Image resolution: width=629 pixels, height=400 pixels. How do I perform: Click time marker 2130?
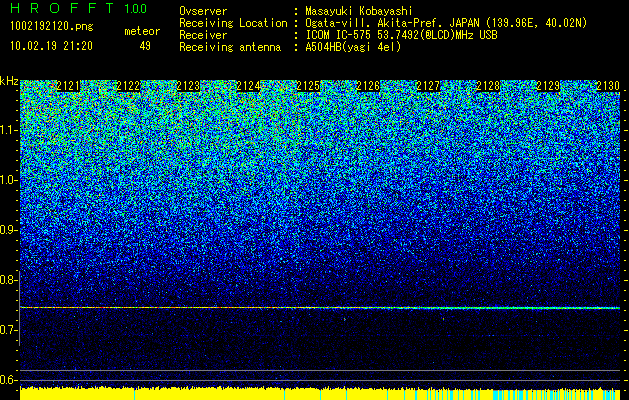pyautogui.click(x=608, y=86)
